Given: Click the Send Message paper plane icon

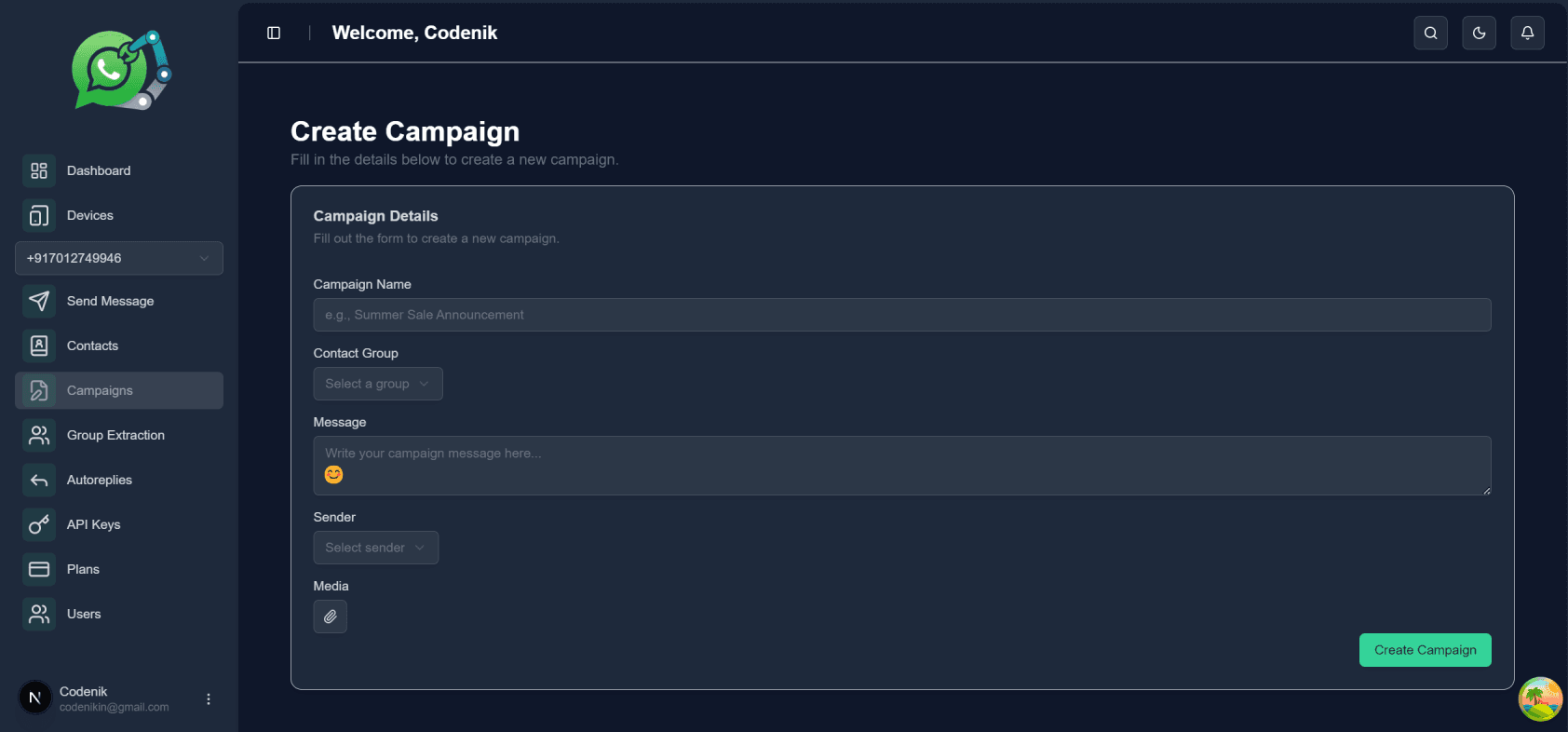Looking at the screenshot, I should point(38,301).
